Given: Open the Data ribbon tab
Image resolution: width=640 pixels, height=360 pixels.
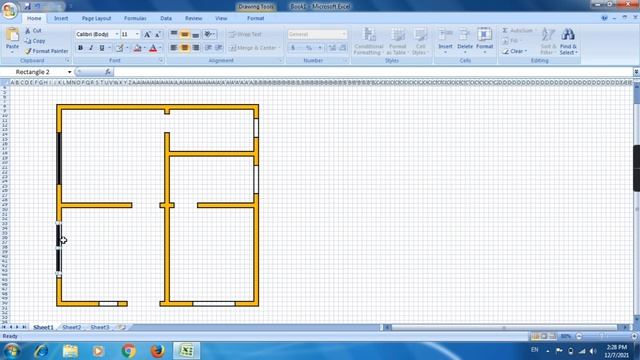Looking at the screenshot, I should [166, 18].
